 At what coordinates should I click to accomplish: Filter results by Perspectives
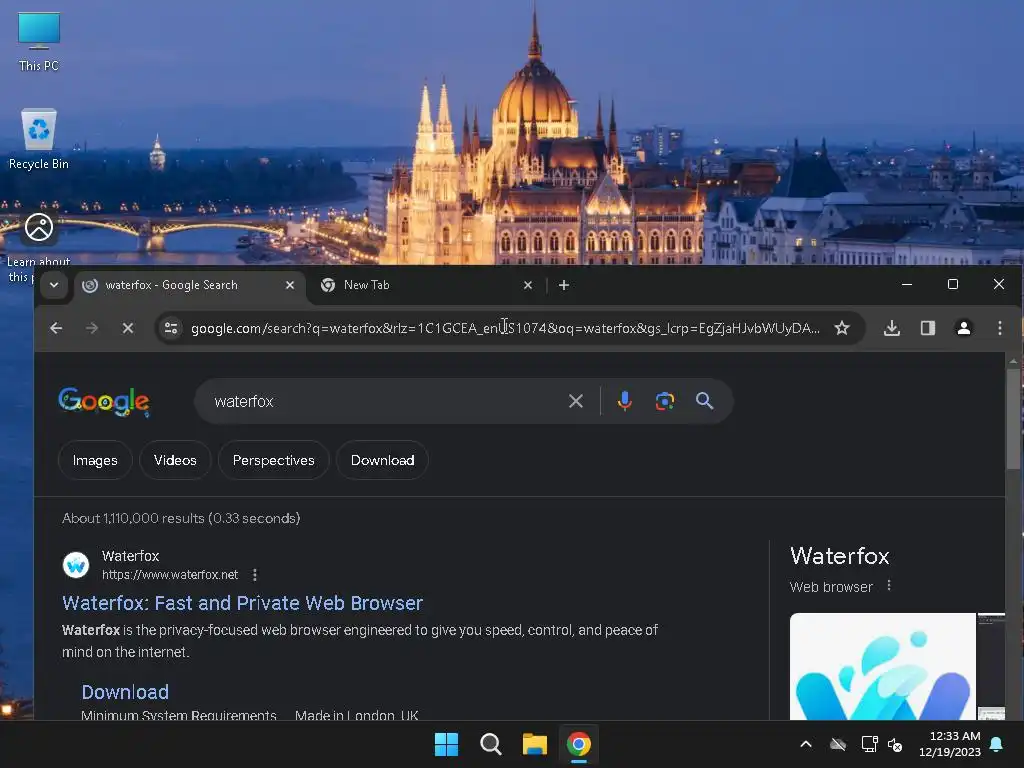[273, 460]
